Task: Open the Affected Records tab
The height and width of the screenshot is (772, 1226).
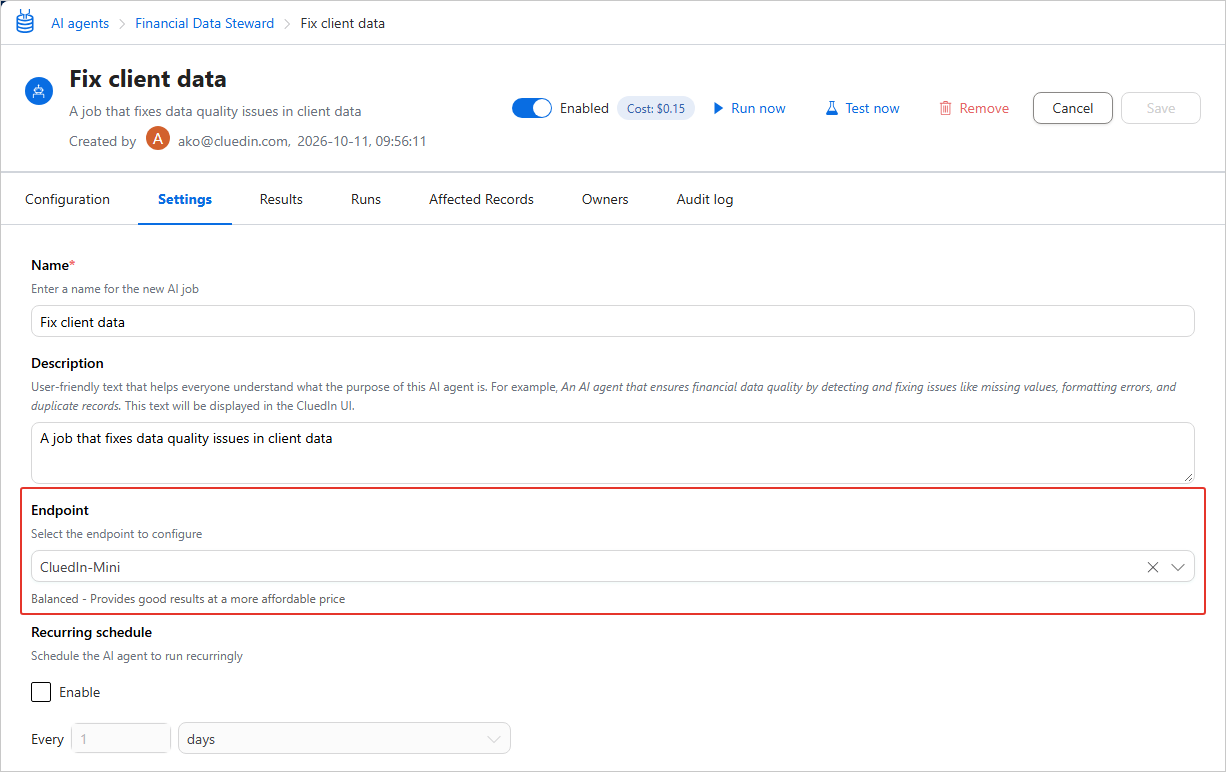Action: pyautogui.click(x=481, y=199)
